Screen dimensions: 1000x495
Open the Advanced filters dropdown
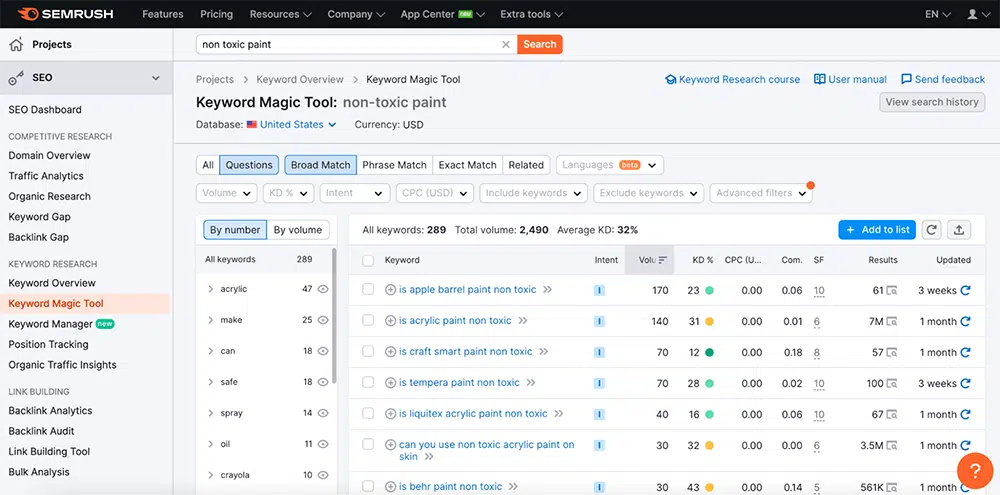pos(761,193)
